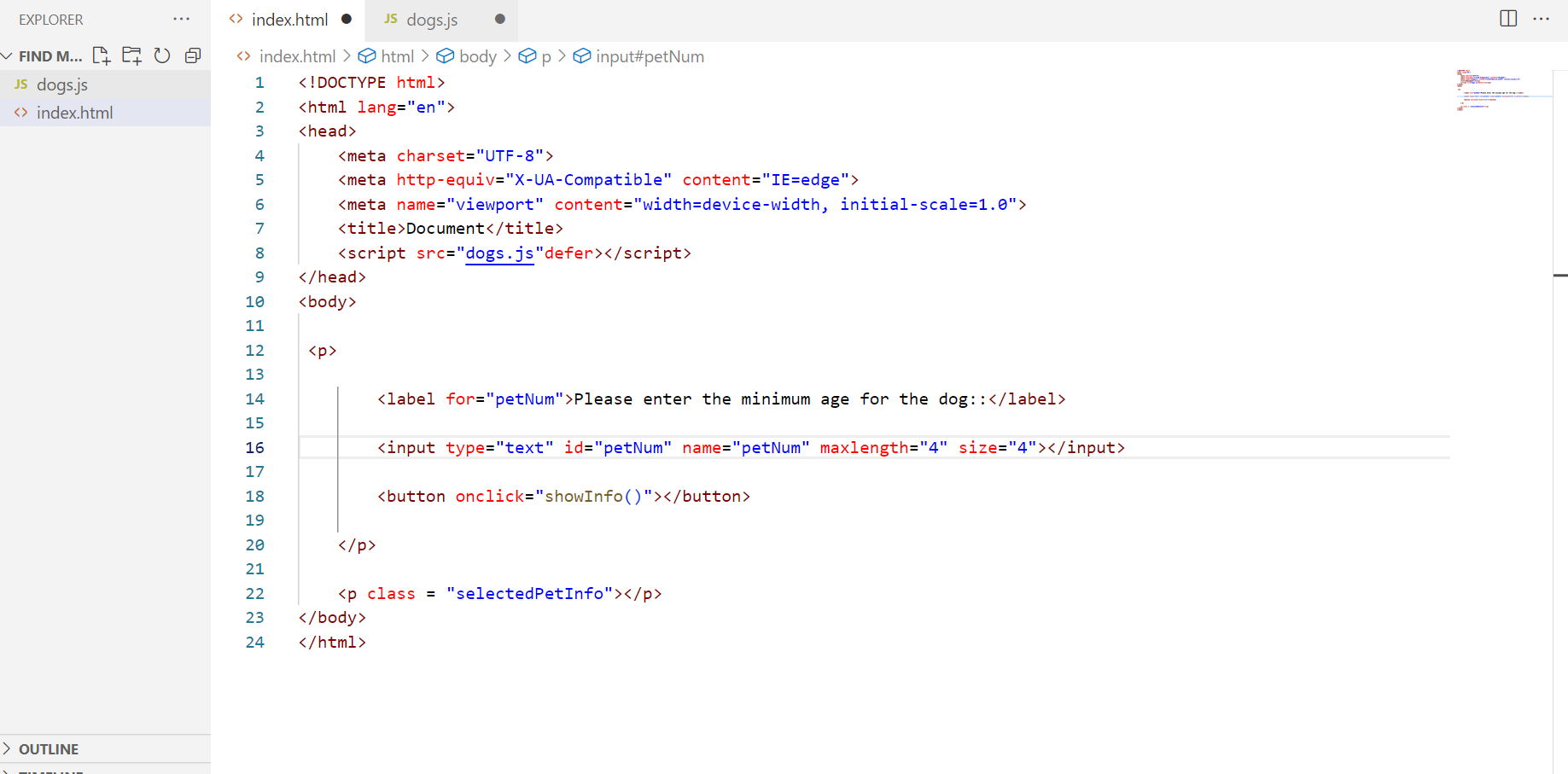Refresh the Explorer file list

[162, 56]
